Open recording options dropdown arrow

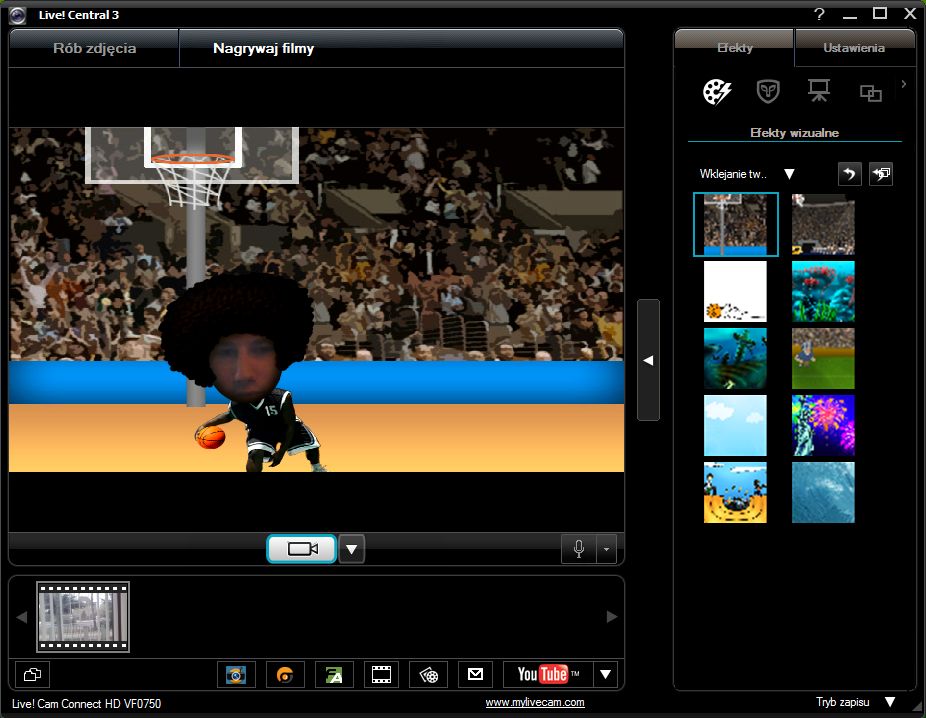pos(351,549)
